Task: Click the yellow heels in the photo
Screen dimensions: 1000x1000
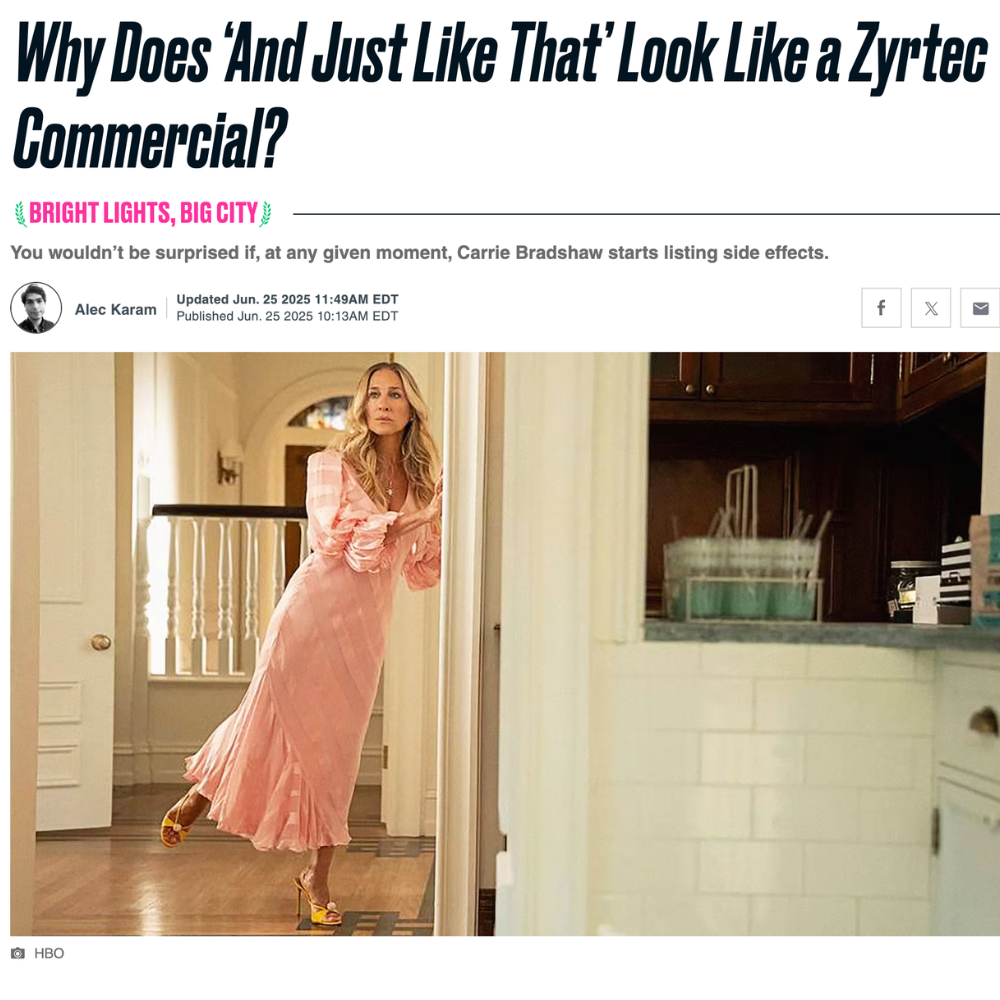Action: [318, 898]
